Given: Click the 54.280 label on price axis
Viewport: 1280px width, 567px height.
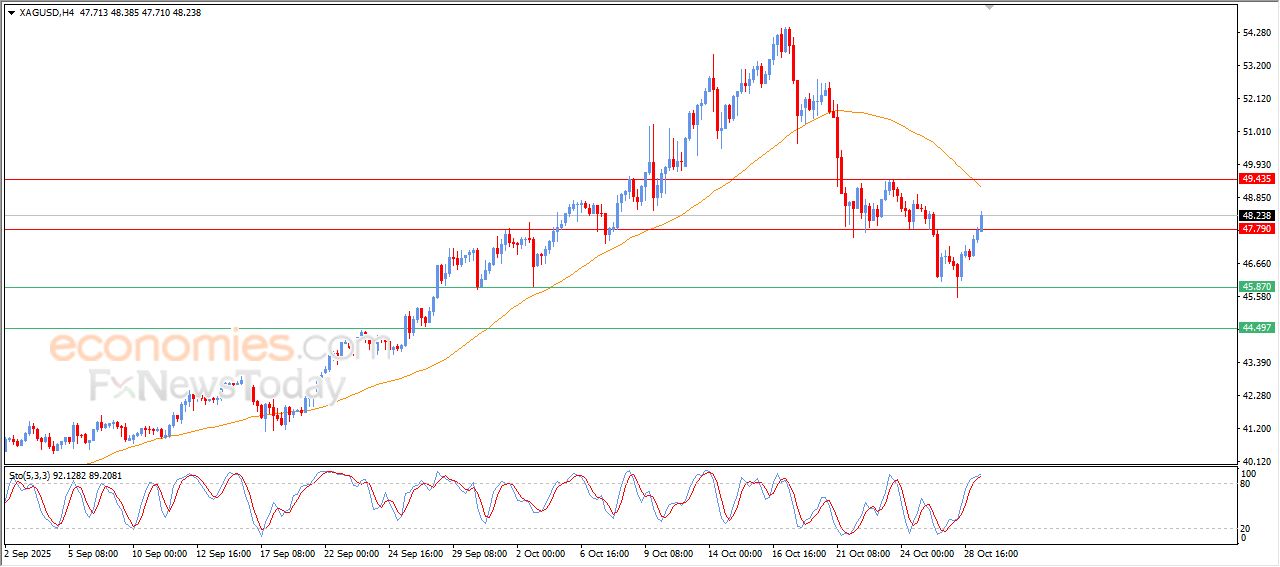Looking at the screenshot, I should (x=1255, y=33).
